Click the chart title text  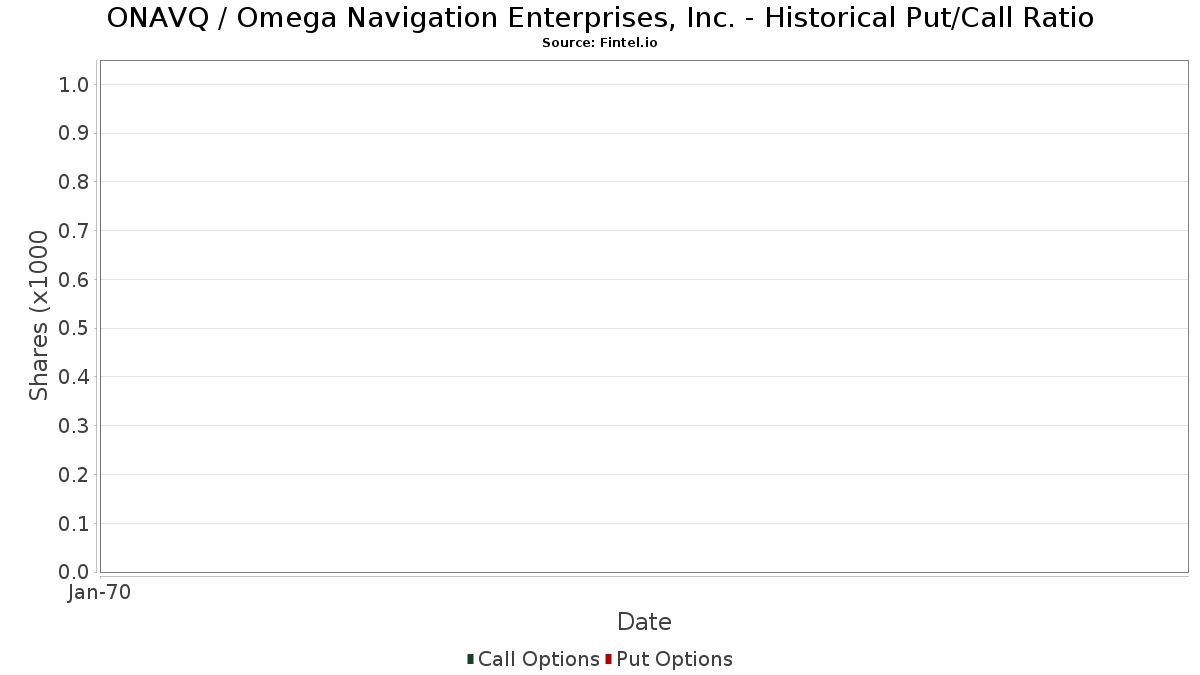(x=600, y=18)
